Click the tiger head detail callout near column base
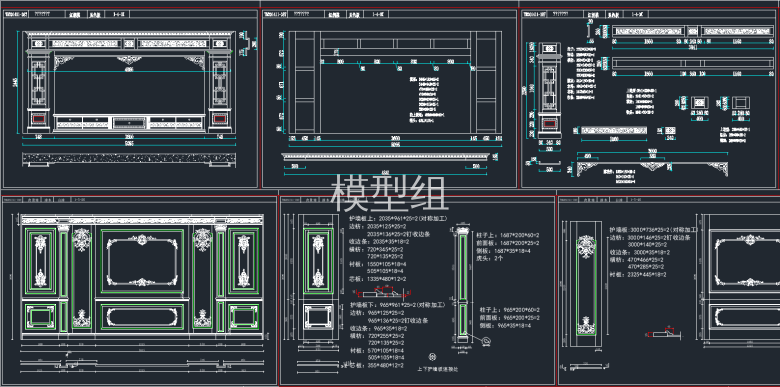Viewport: 780px width, 387px height. (x=486, y=341)
